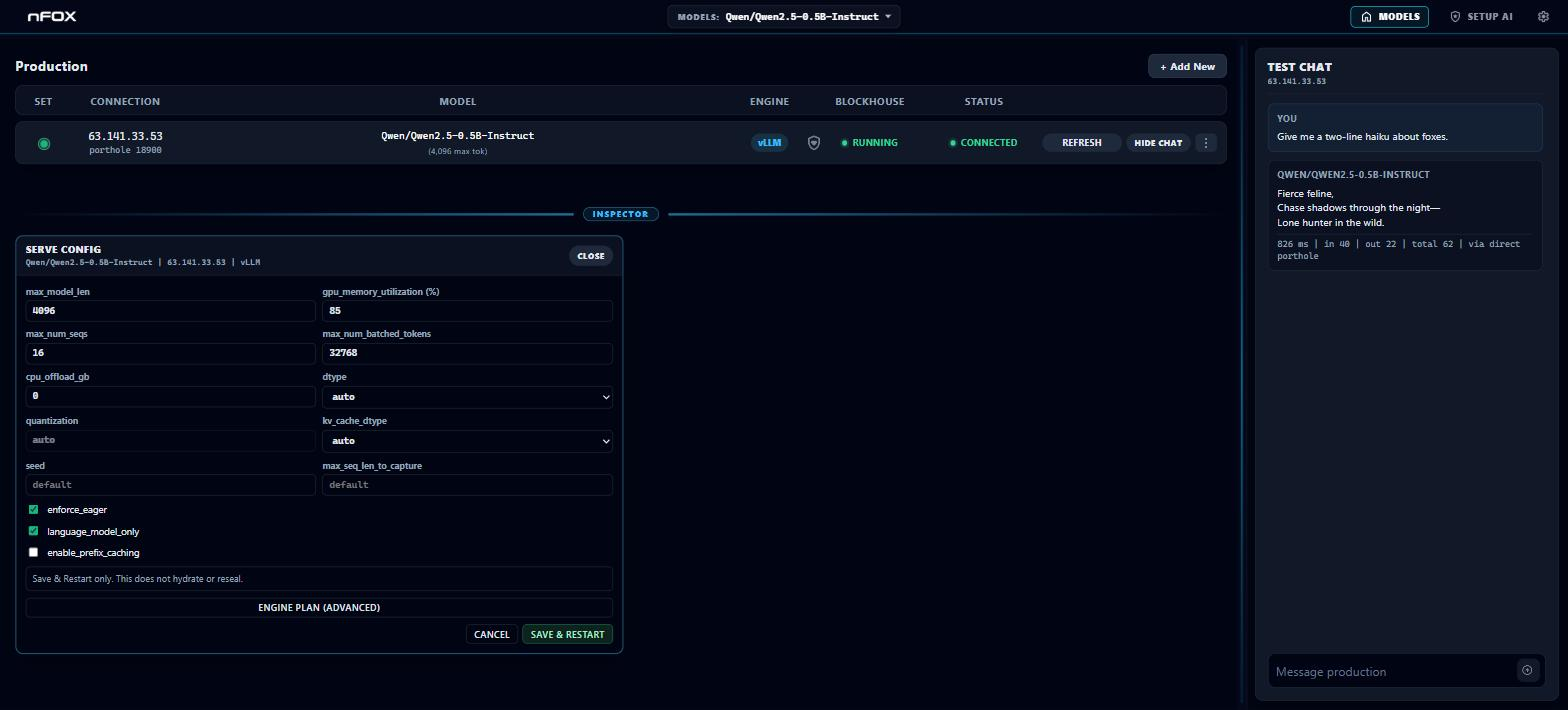Image resolution: width=1568 pixels, height=710 pixels.
Task: Close the Serve Config panel
Action: [x=591, y=256]
